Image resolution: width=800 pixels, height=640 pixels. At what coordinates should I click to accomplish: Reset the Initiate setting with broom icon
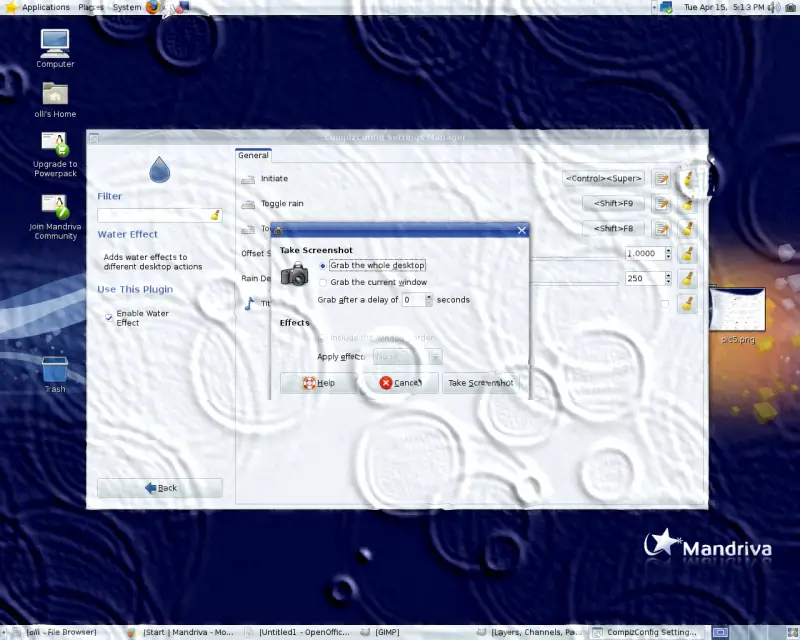pos(688,179)
